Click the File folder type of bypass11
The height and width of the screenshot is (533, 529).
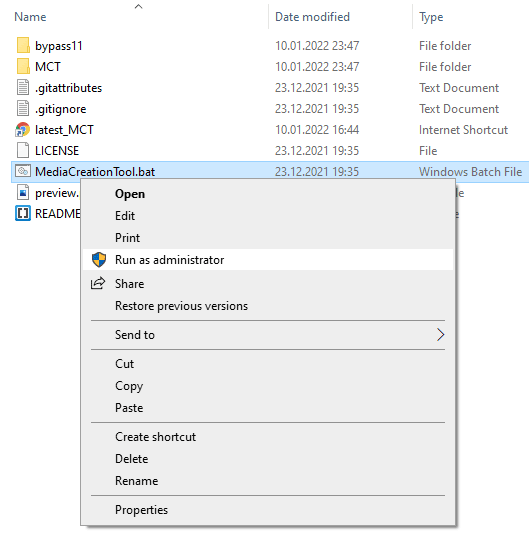[x=445, y=46]
